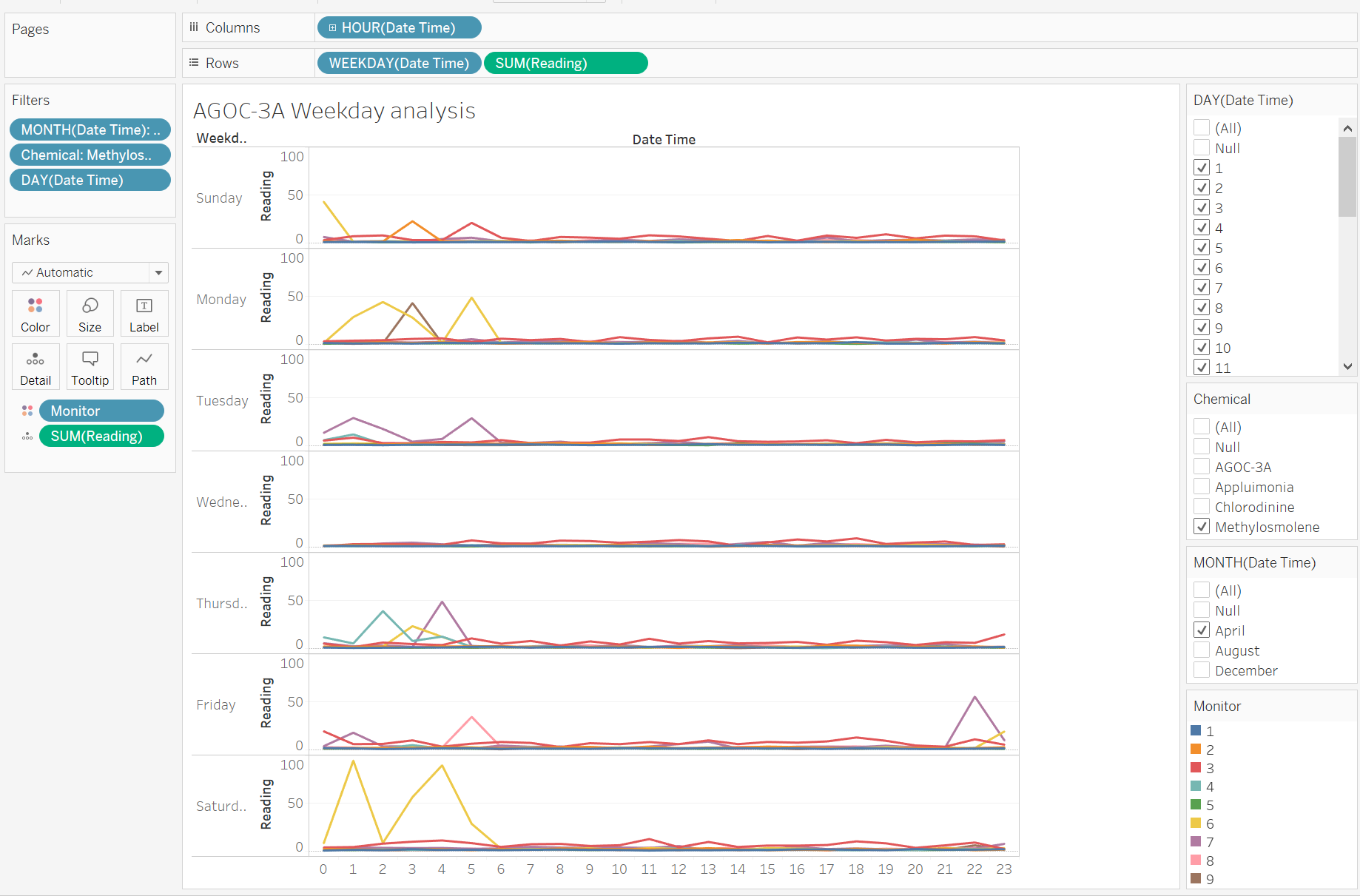Open the Tooltip marks card
The height and width of the screenshot is (896, 1360).
tap(90, 366)
